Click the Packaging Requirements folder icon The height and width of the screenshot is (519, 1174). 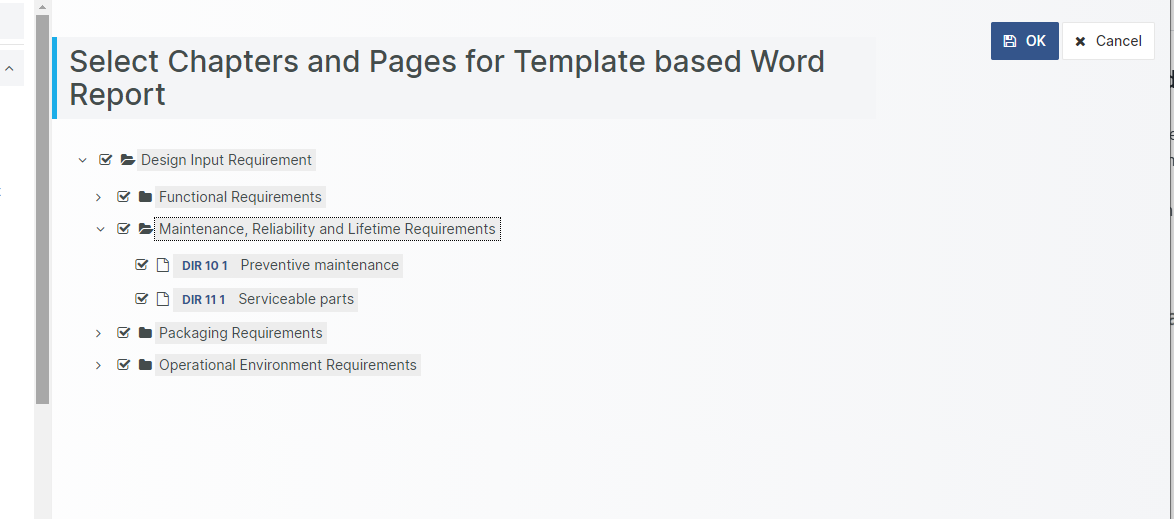[145, 333]
